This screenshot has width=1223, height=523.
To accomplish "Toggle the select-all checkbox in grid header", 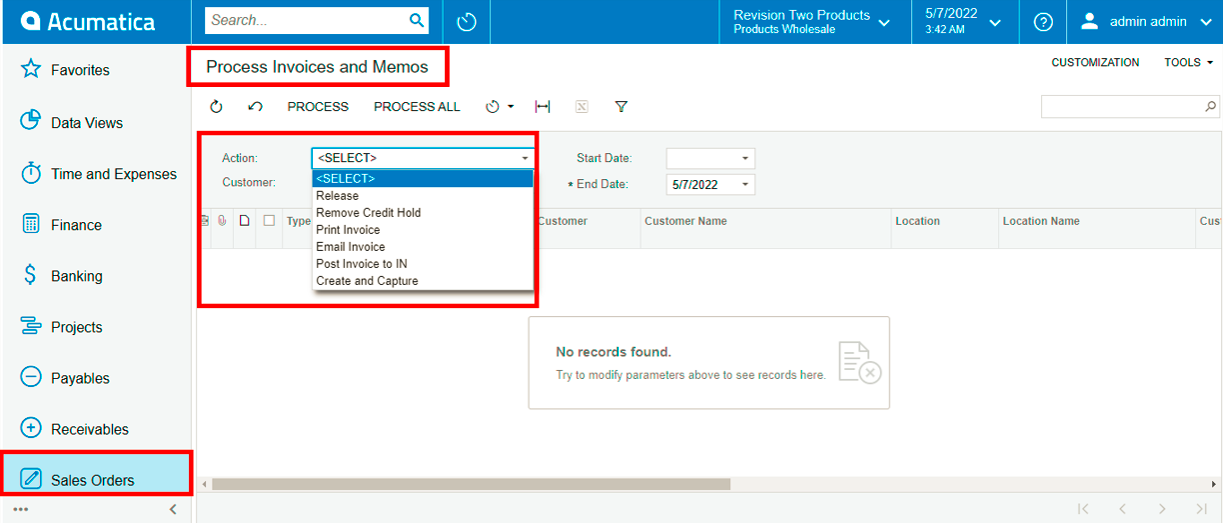I will click(x=269, y=220).
